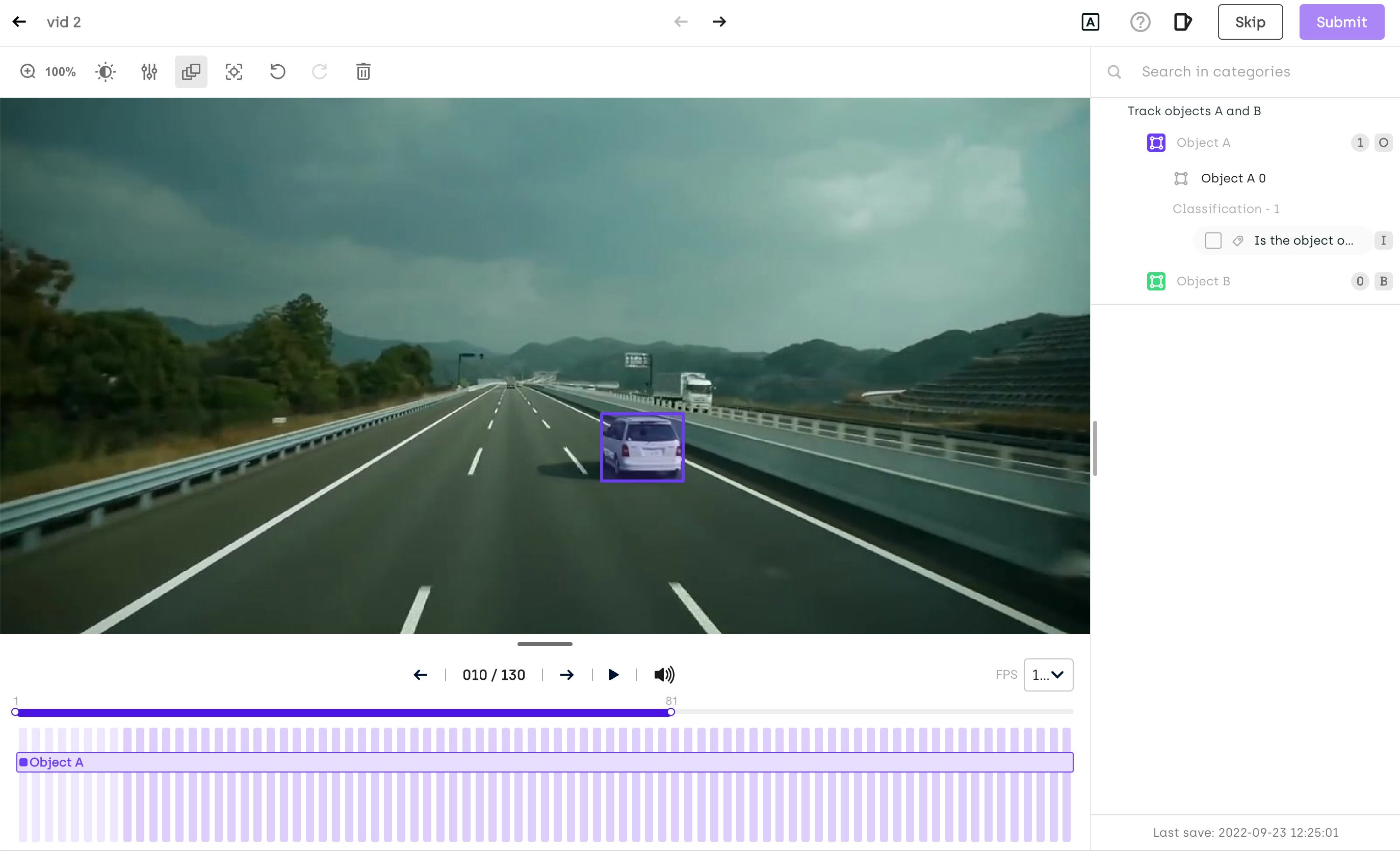Image resolution: width=1400 pixels, height=851 pixels.
Task: Click the Skip button
Action: [1250, 22]
